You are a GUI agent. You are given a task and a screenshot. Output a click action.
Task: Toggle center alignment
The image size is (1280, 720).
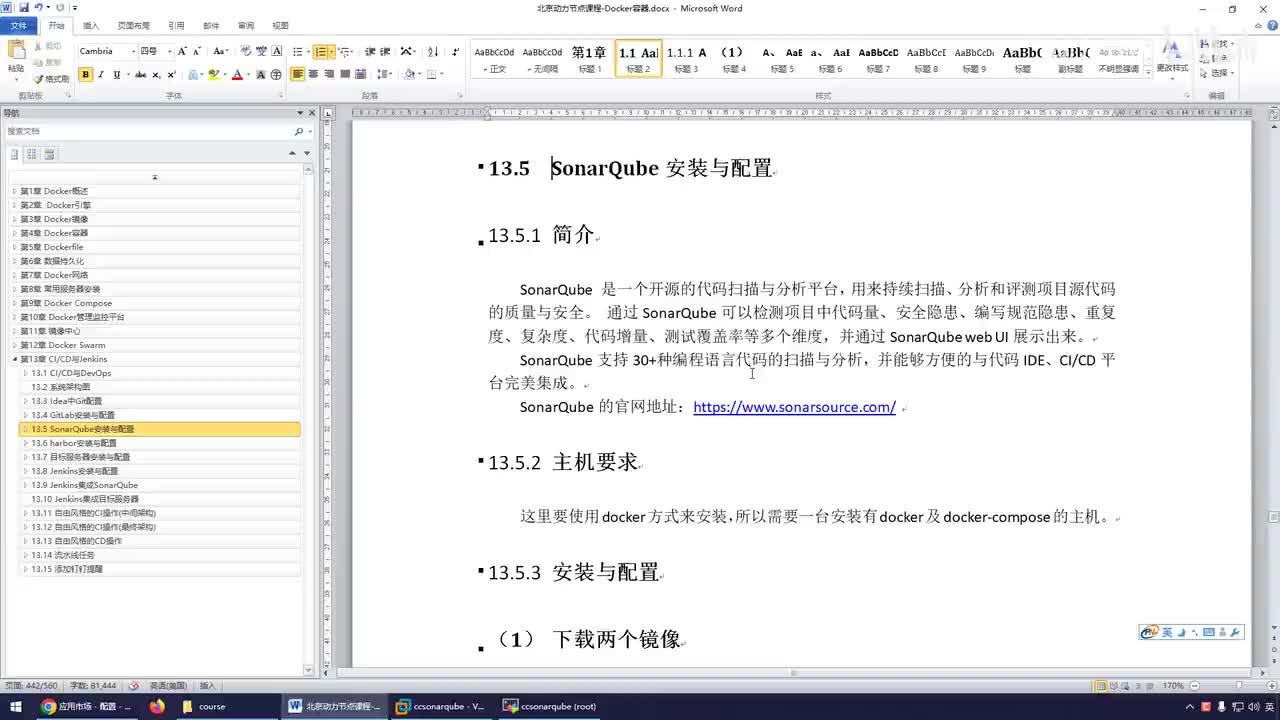314,75
